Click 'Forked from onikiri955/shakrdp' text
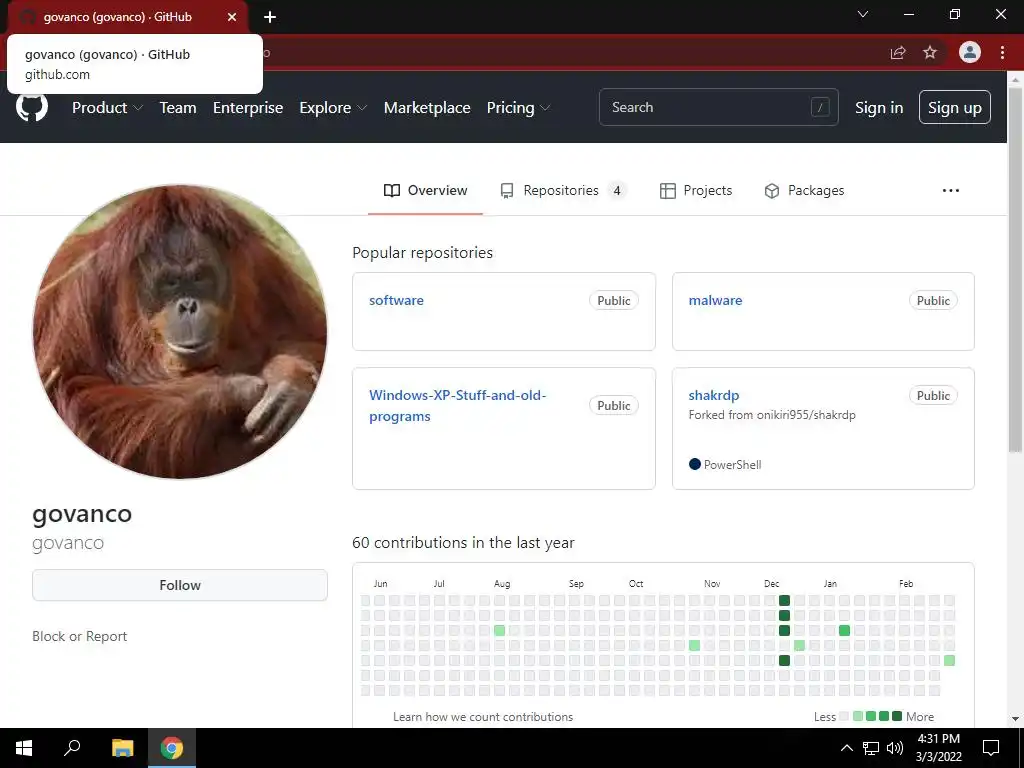1024x768 pixels. (772, 415)
